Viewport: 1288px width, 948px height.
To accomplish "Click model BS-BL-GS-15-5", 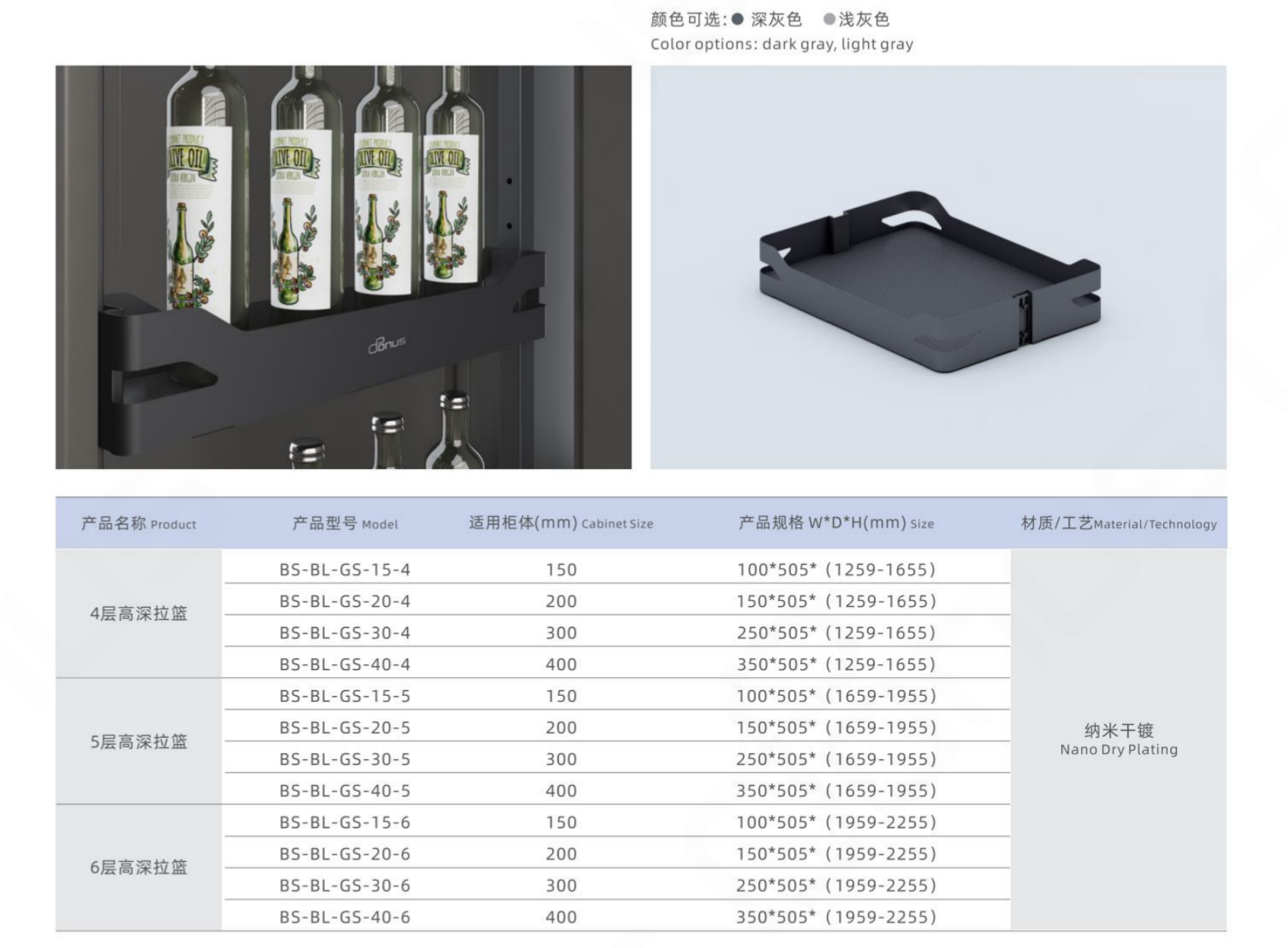I will pos(345,696).
